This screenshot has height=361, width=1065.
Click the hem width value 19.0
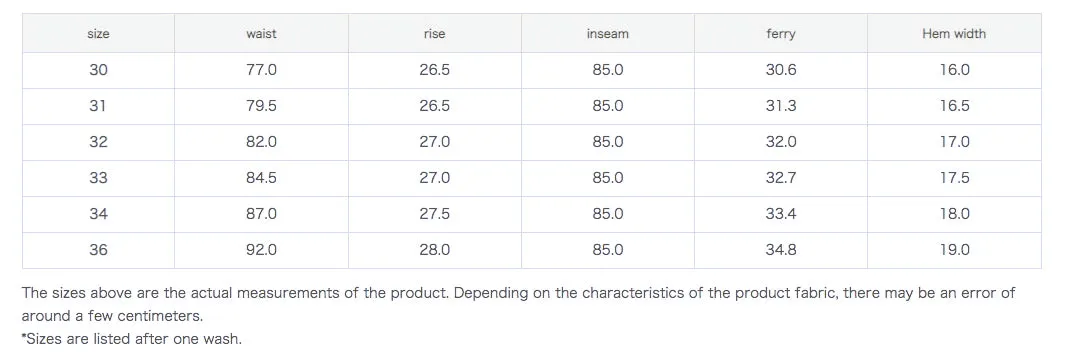(x=954, y=250)
